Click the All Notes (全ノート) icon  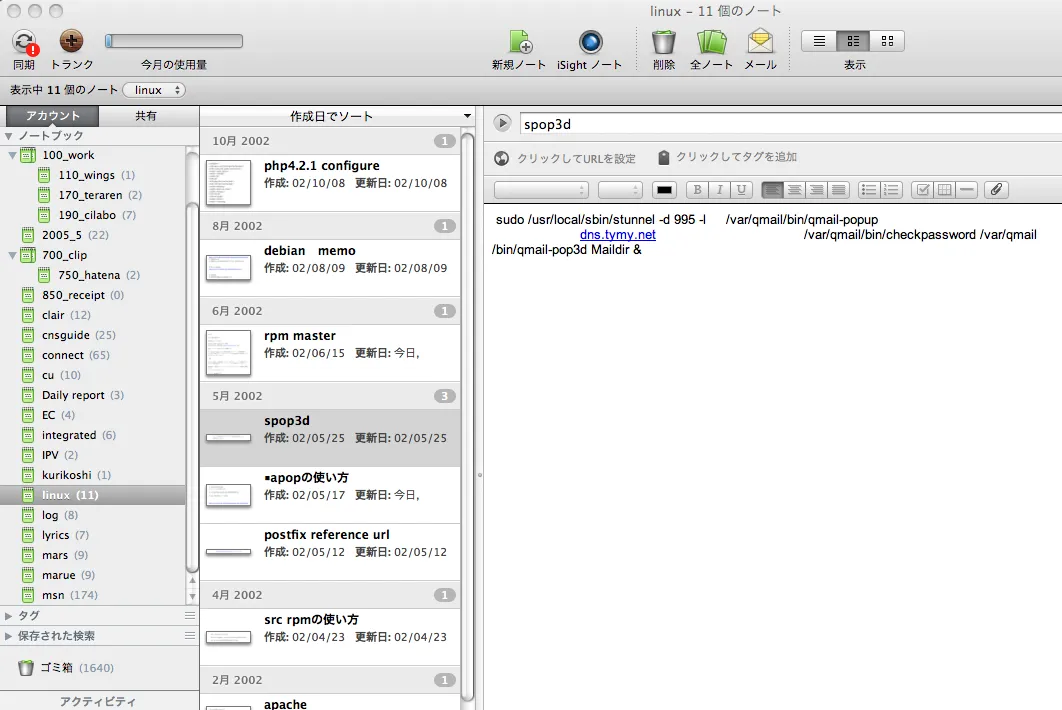pyautogui.click(x=711, y=42)
